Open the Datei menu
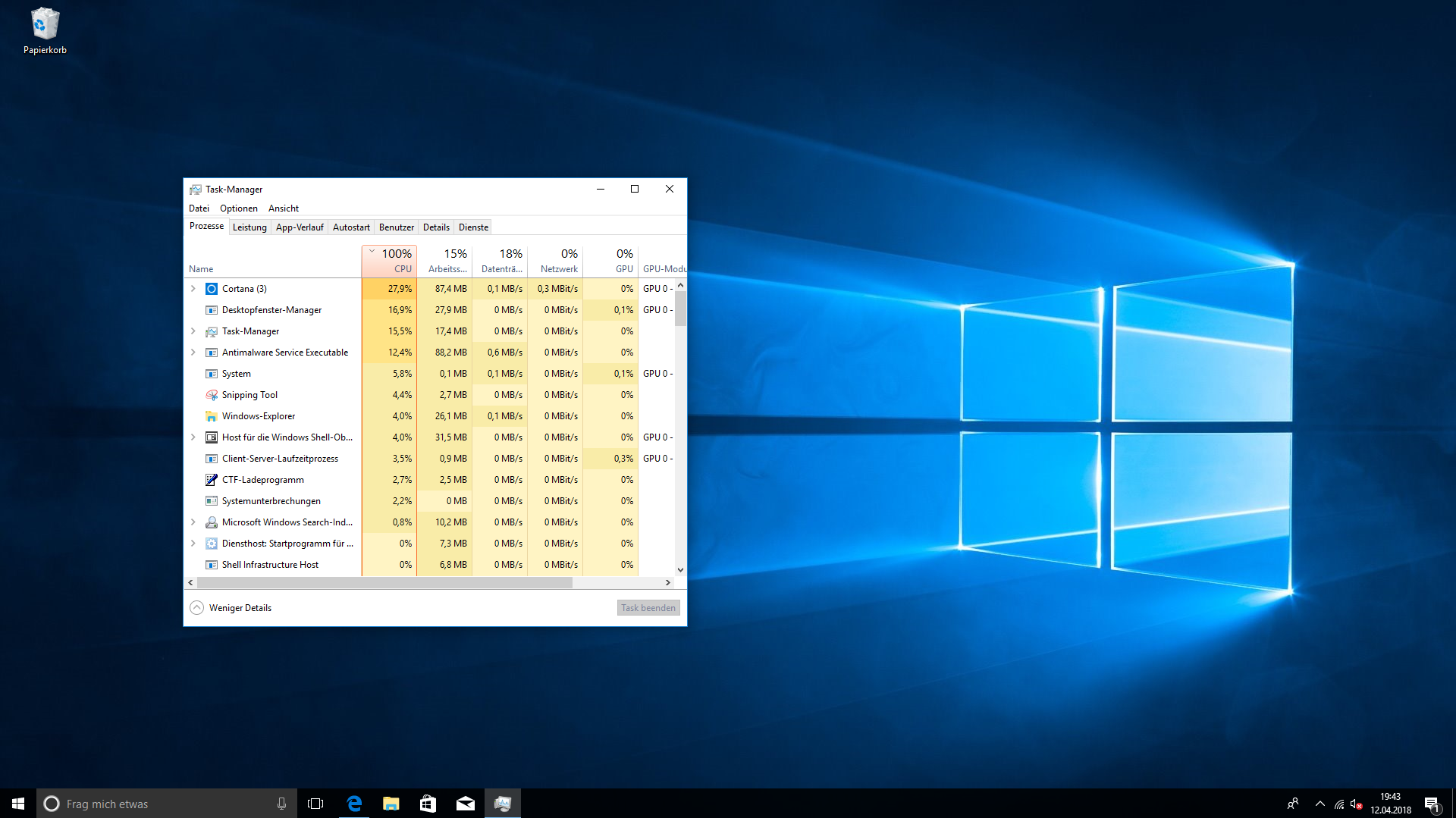The image size is (1456, 818). [199, 208]
